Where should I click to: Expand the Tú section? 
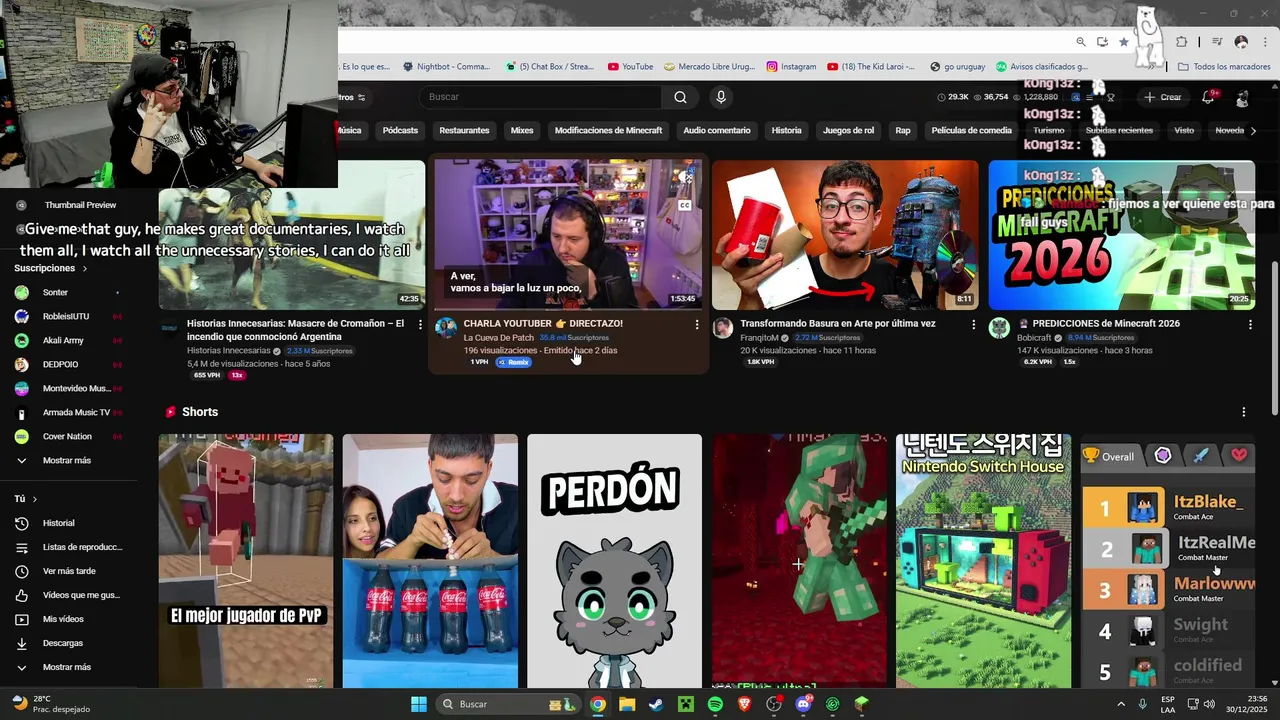26,499
